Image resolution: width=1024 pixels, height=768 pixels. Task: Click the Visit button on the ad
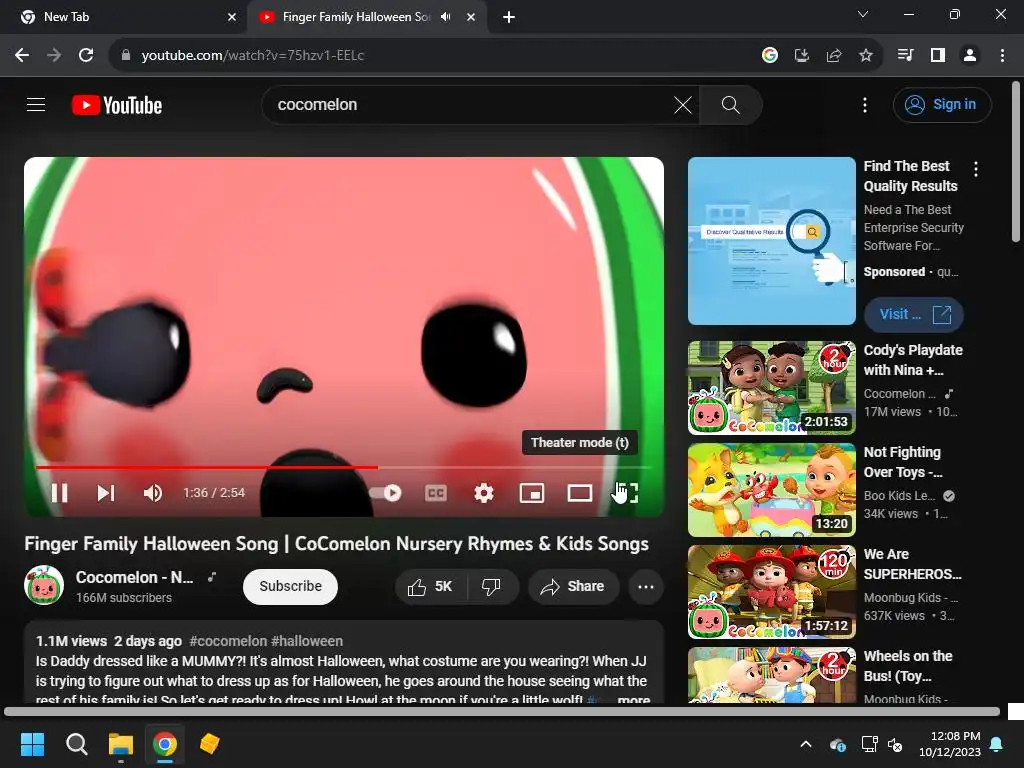click(x=914, y=314)
